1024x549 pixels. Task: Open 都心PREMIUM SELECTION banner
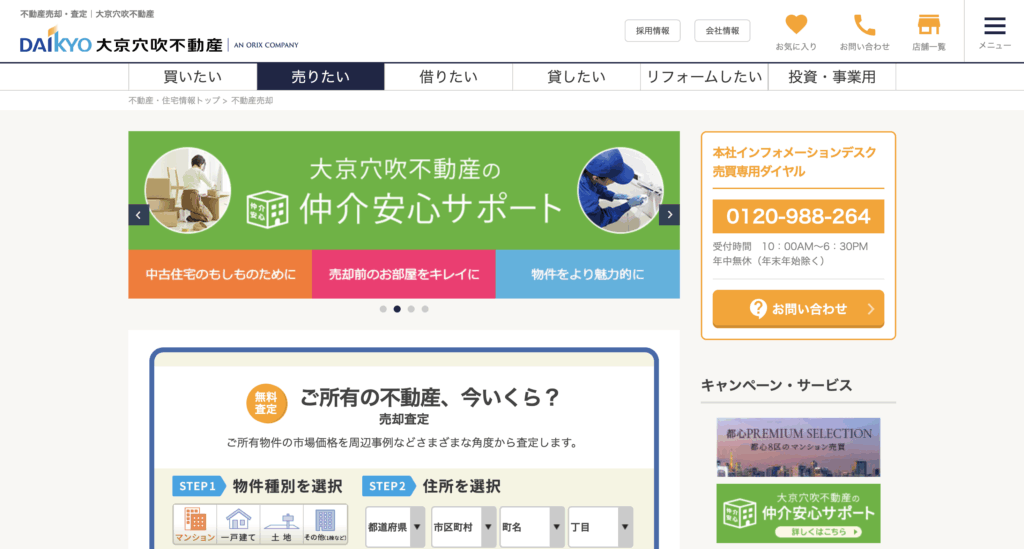(798, 447)
